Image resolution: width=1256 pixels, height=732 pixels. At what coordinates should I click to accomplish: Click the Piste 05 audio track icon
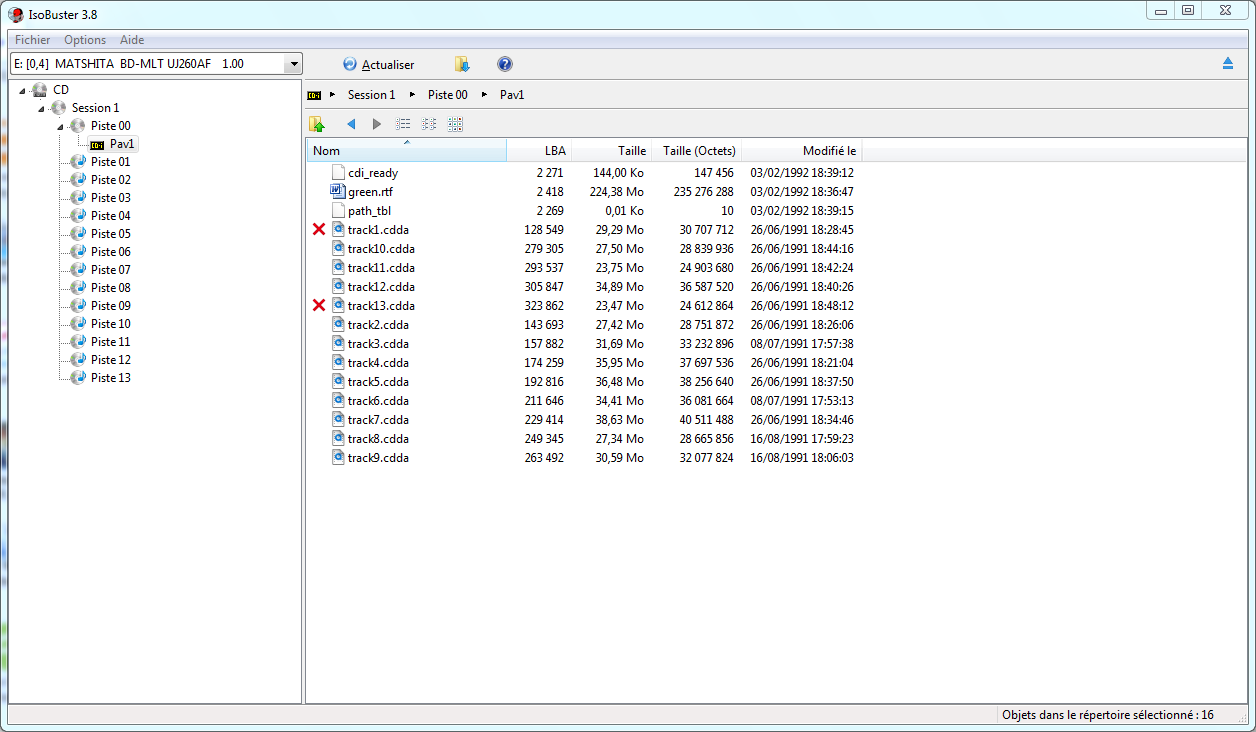click(78, 234)
